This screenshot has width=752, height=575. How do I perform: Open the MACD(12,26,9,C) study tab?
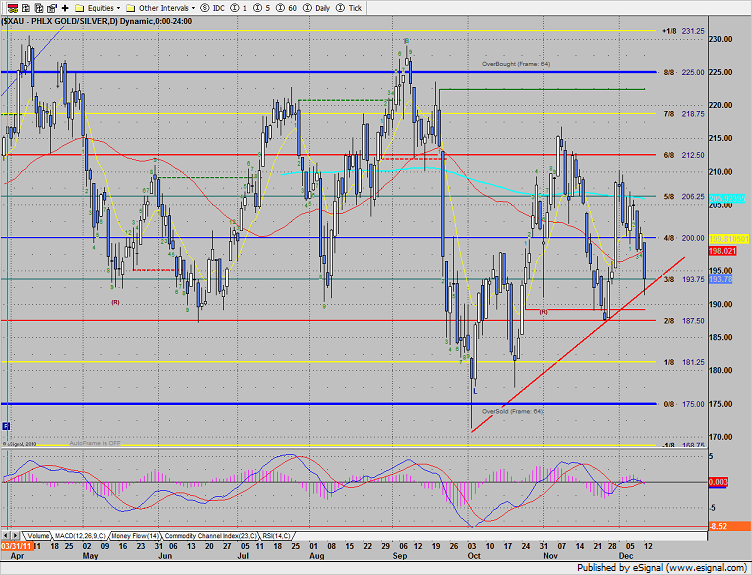coord(80,536)
